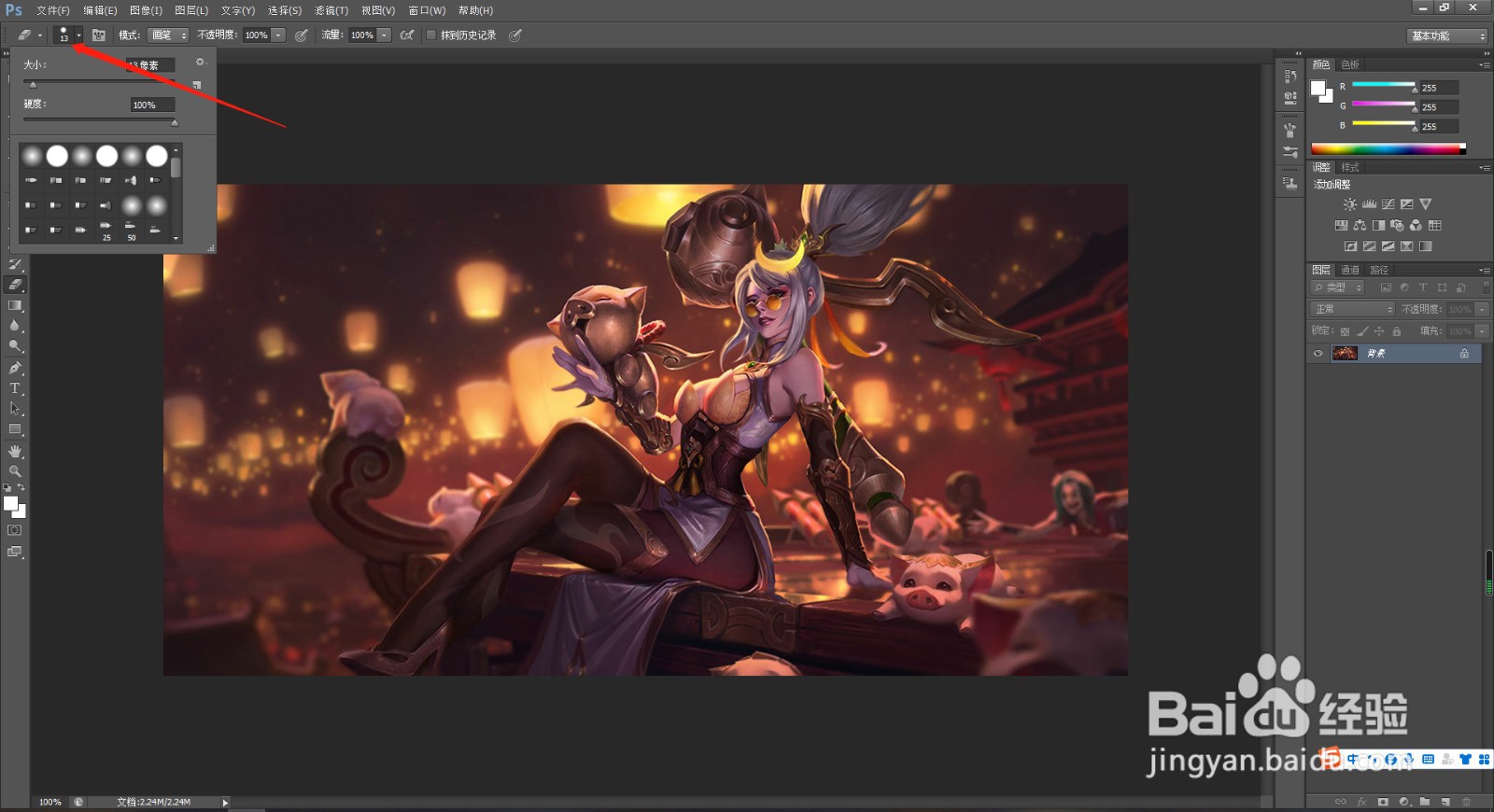This screenshot has height=812, width=1494.
Task: Click the R channel slider in Color panel
Action: 1384,85
